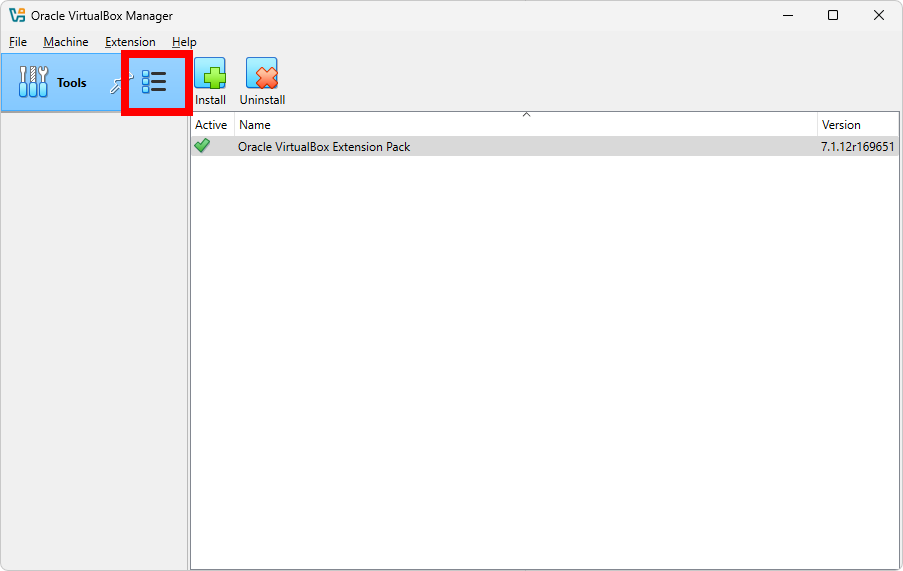This screenshot has height=571, width=903.
Task: Sort by the Active column header
Action: tap(211, 125)
